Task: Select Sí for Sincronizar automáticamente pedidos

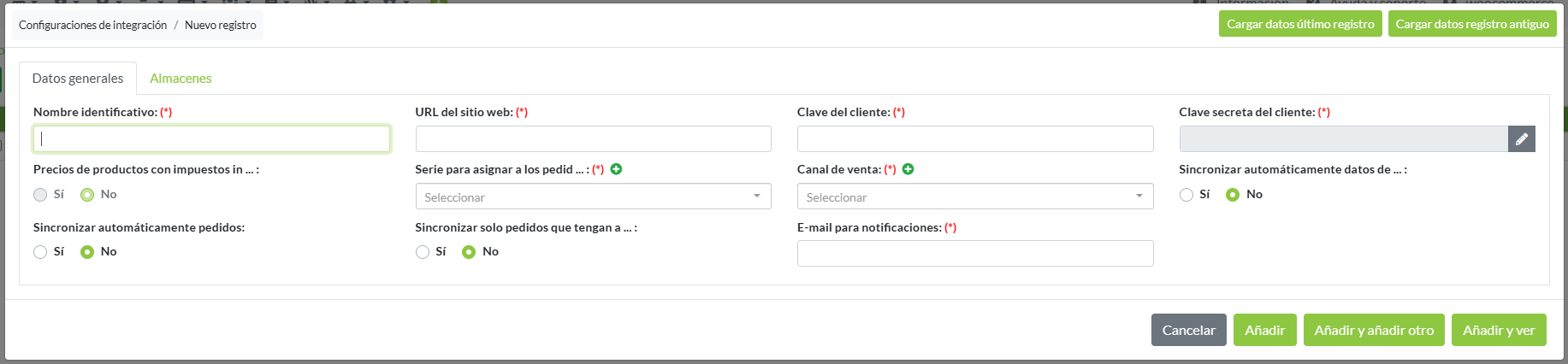Action: click(40, 252)
